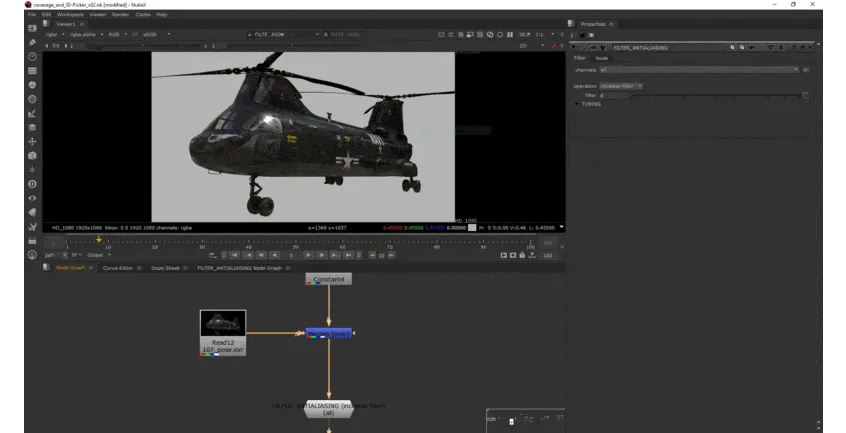846x433 pixels.
Task: Switch to the Node tab in Properties
Action: (601, 58)
